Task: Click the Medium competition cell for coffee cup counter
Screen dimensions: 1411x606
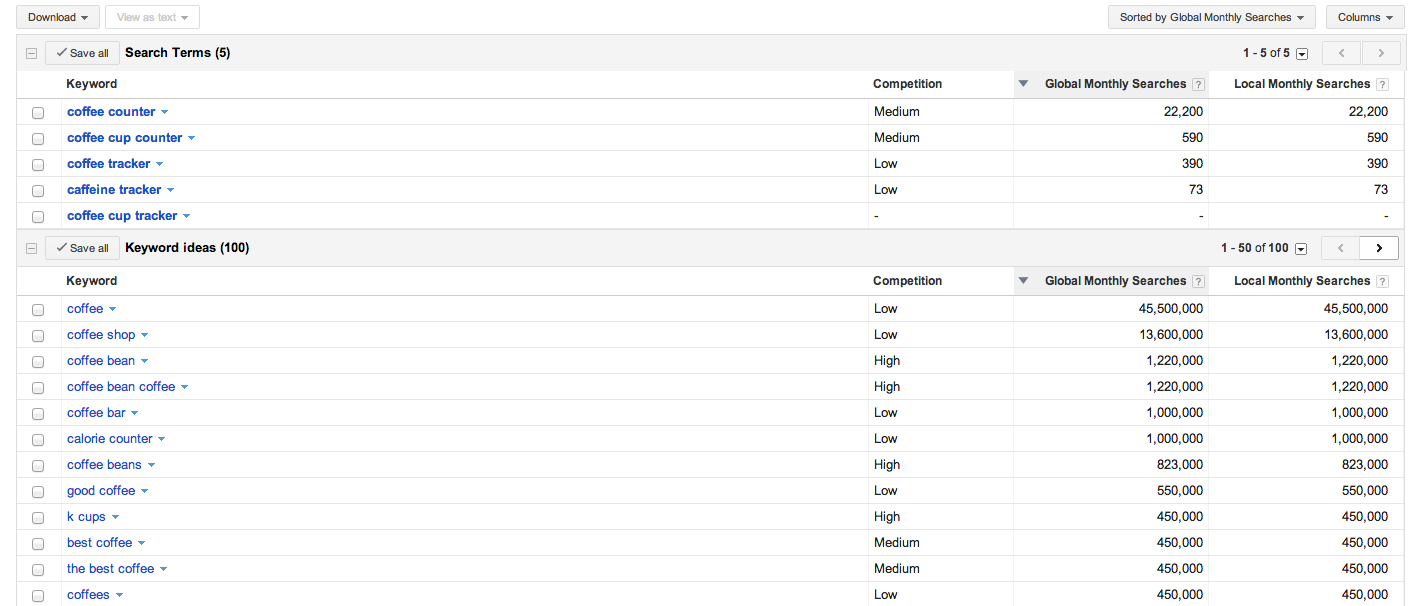Action: point(897,138)
